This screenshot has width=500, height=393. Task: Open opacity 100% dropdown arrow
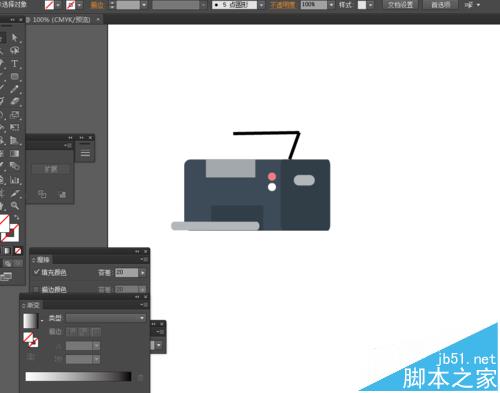(x=331, y=5)
